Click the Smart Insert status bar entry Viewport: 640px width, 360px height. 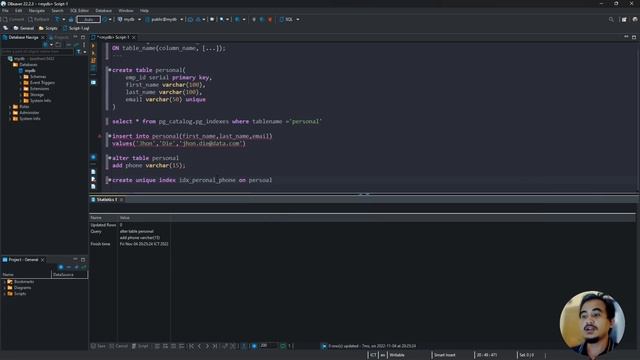tap(444, 355)
